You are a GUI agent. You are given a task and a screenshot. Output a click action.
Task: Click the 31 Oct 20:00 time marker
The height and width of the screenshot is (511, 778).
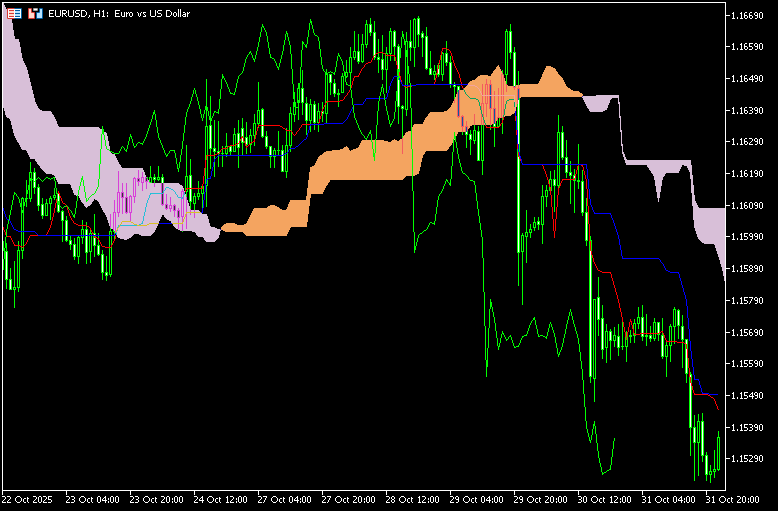(x=730, y=498)
